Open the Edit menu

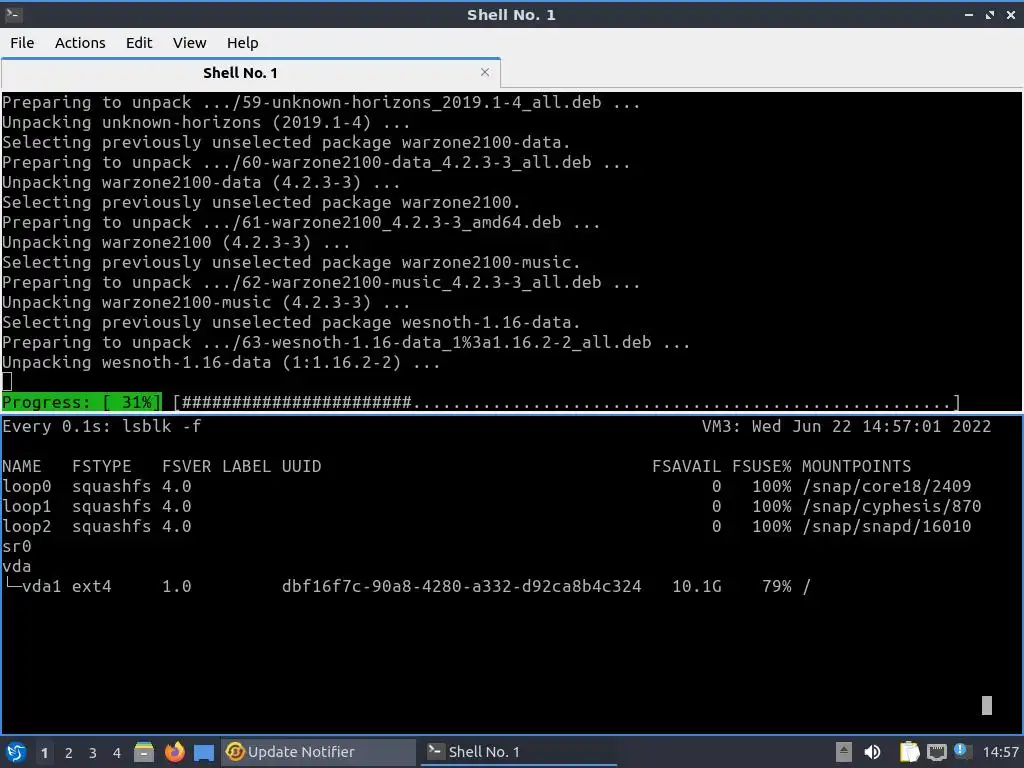point(138,43)
